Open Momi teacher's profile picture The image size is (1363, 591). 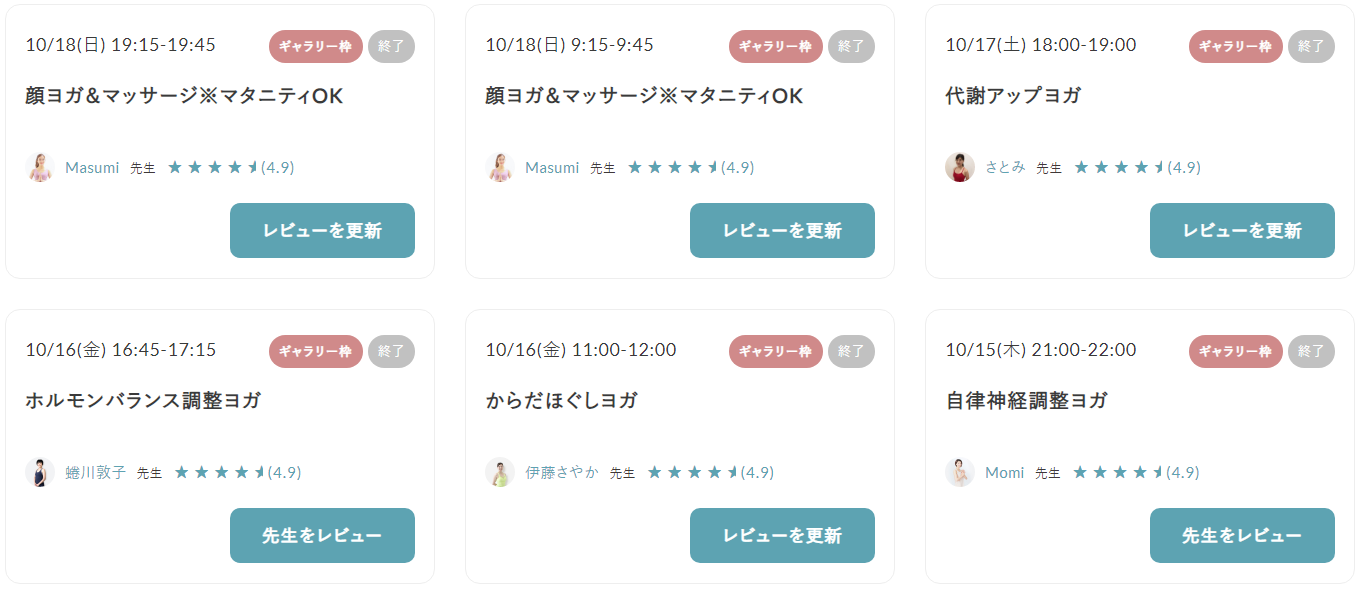click(960, 472)
